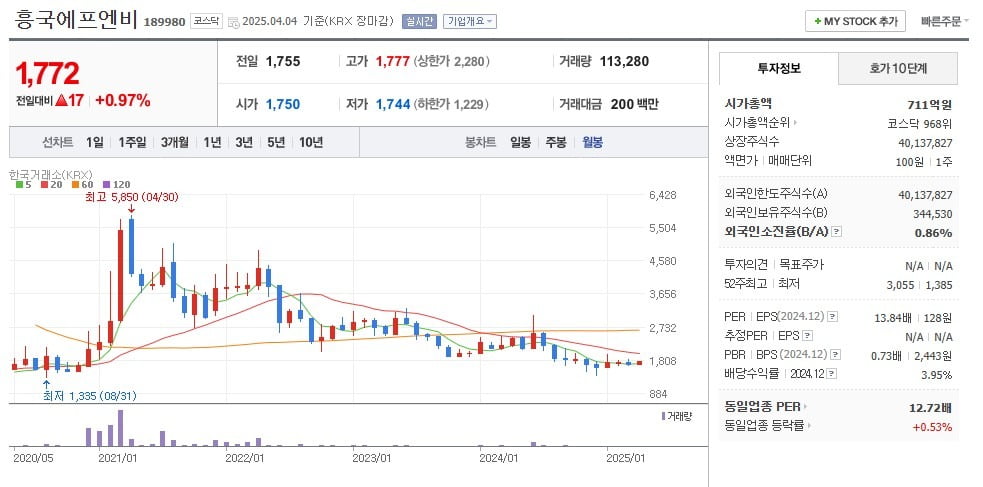
Task: Select the 월봉 monthly candle chart
Action: point(592,142)
